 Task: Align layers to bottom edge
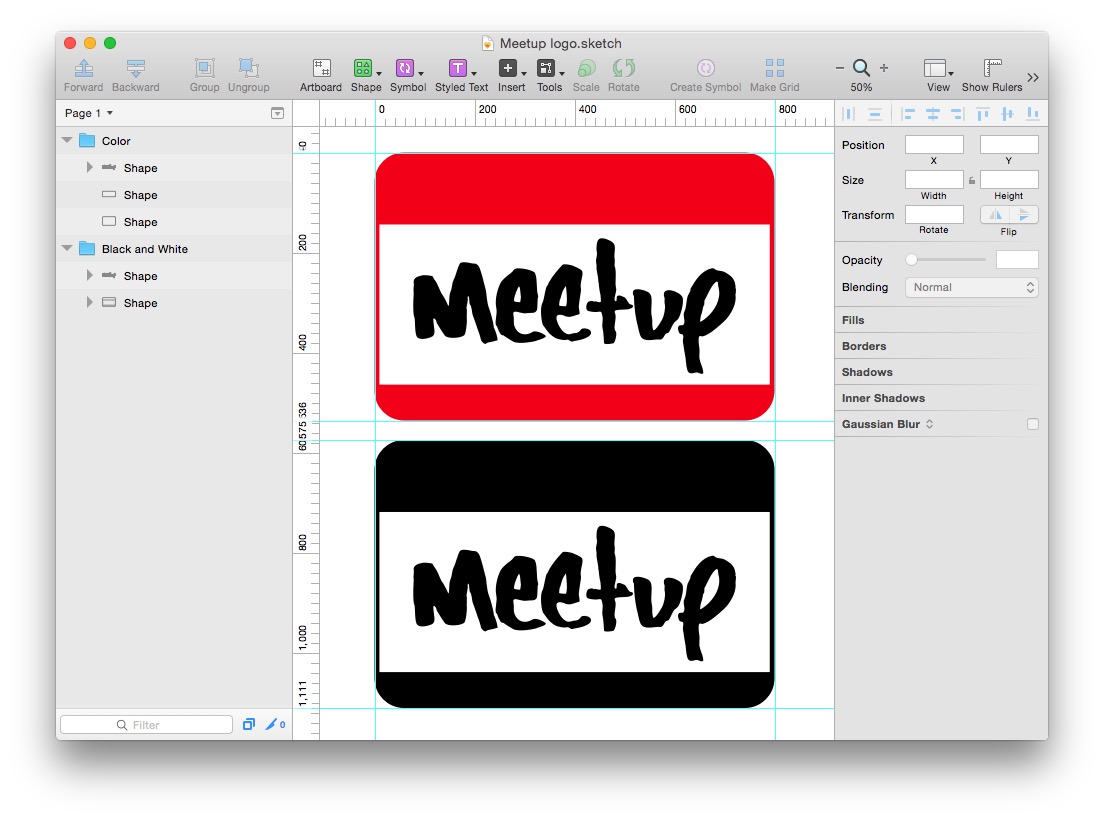click(x=1033, y=114)
